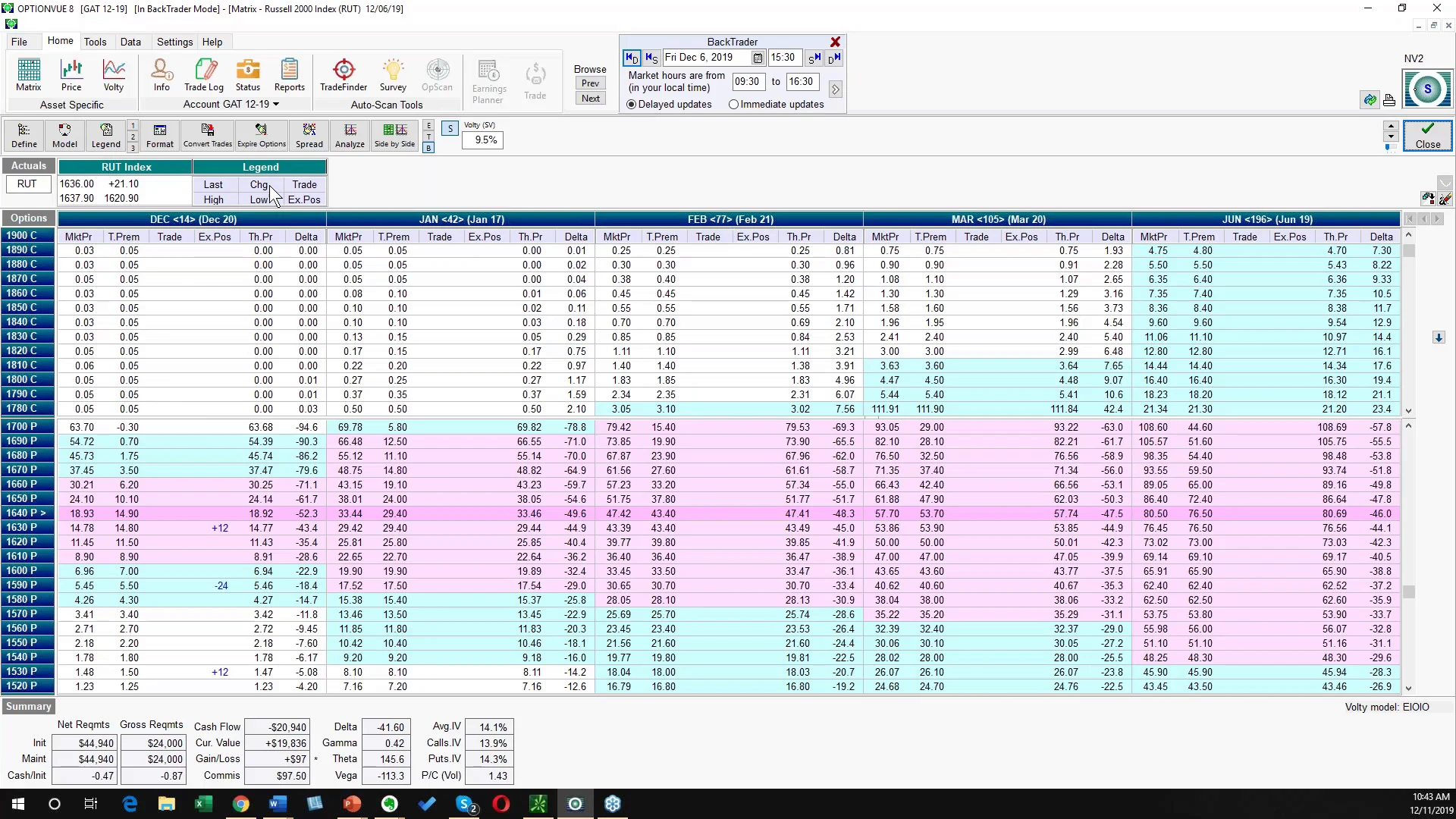This screenshot has width=1456, height=819.
Task: Adjust the small slider below the stepper
Action: pyautogui.click(x=1391, y=148)
